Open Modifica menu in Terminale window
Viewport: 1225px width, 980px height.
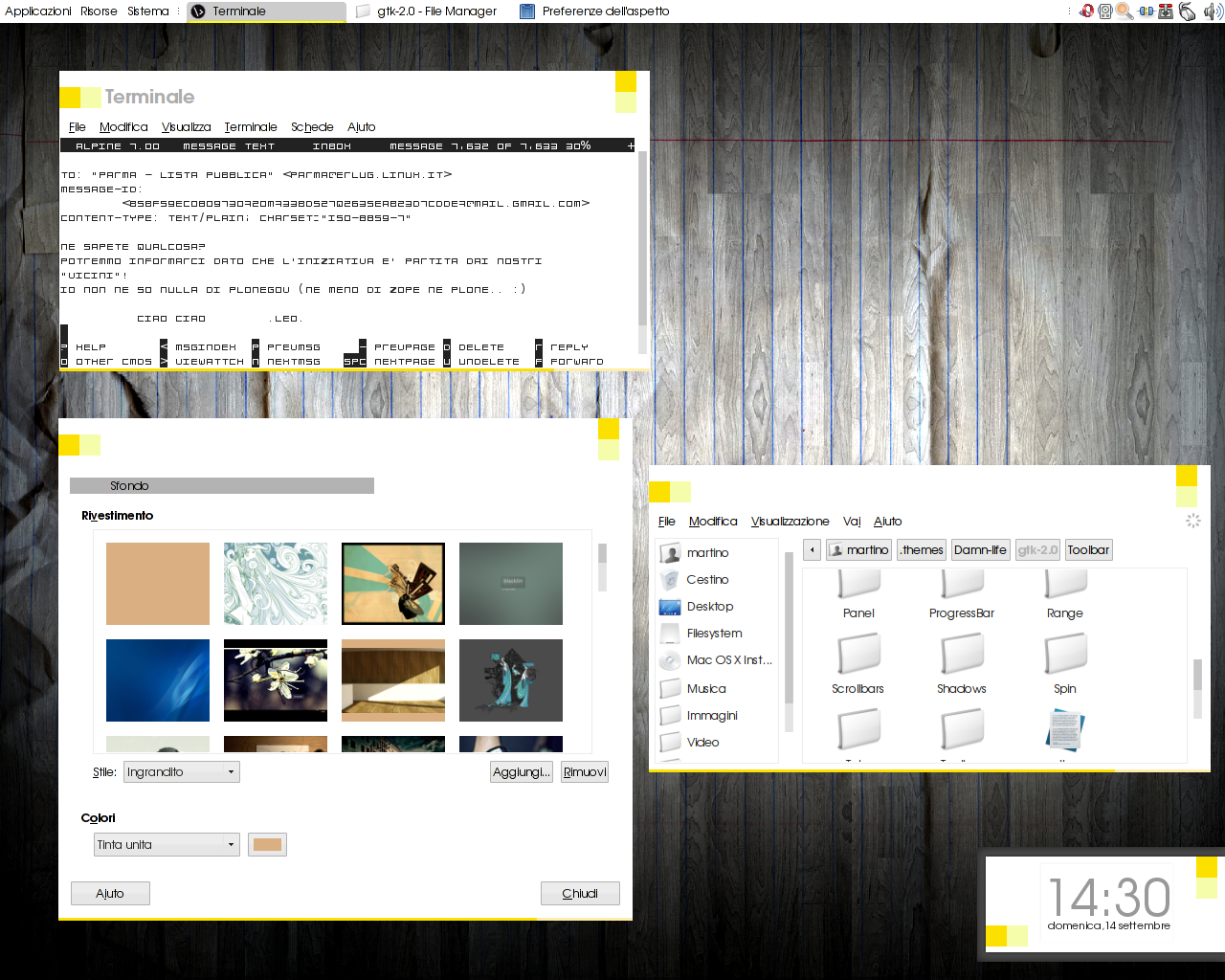[x=123, y=126]
